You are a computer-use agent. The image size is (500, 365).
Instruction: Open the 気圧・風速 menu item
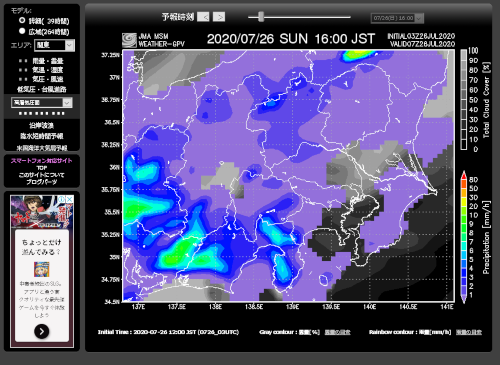(x=48, y=79)
